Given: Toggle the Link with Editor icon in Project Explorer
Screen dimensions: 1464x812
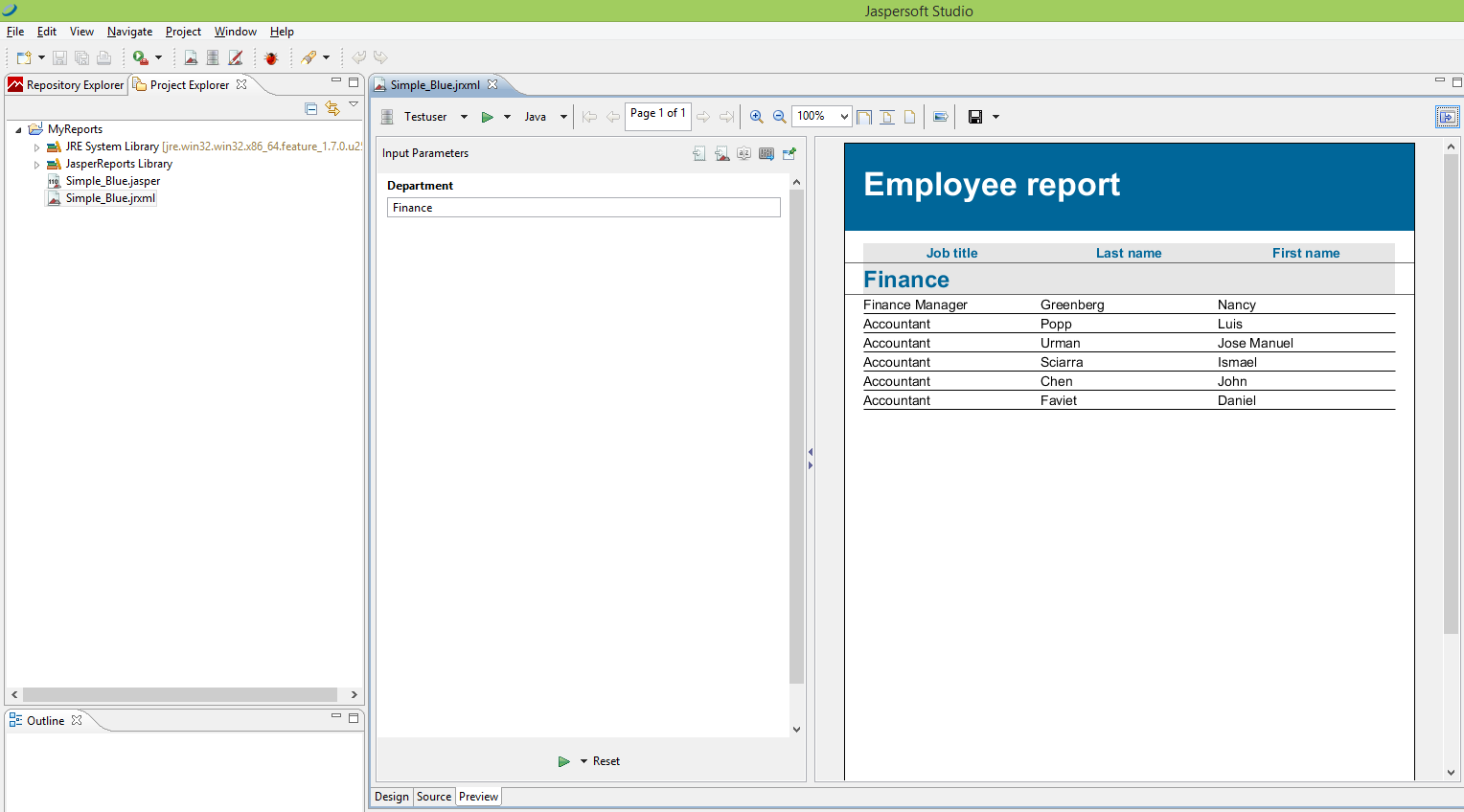Looking at the screenshot, I should click(332, 108).
